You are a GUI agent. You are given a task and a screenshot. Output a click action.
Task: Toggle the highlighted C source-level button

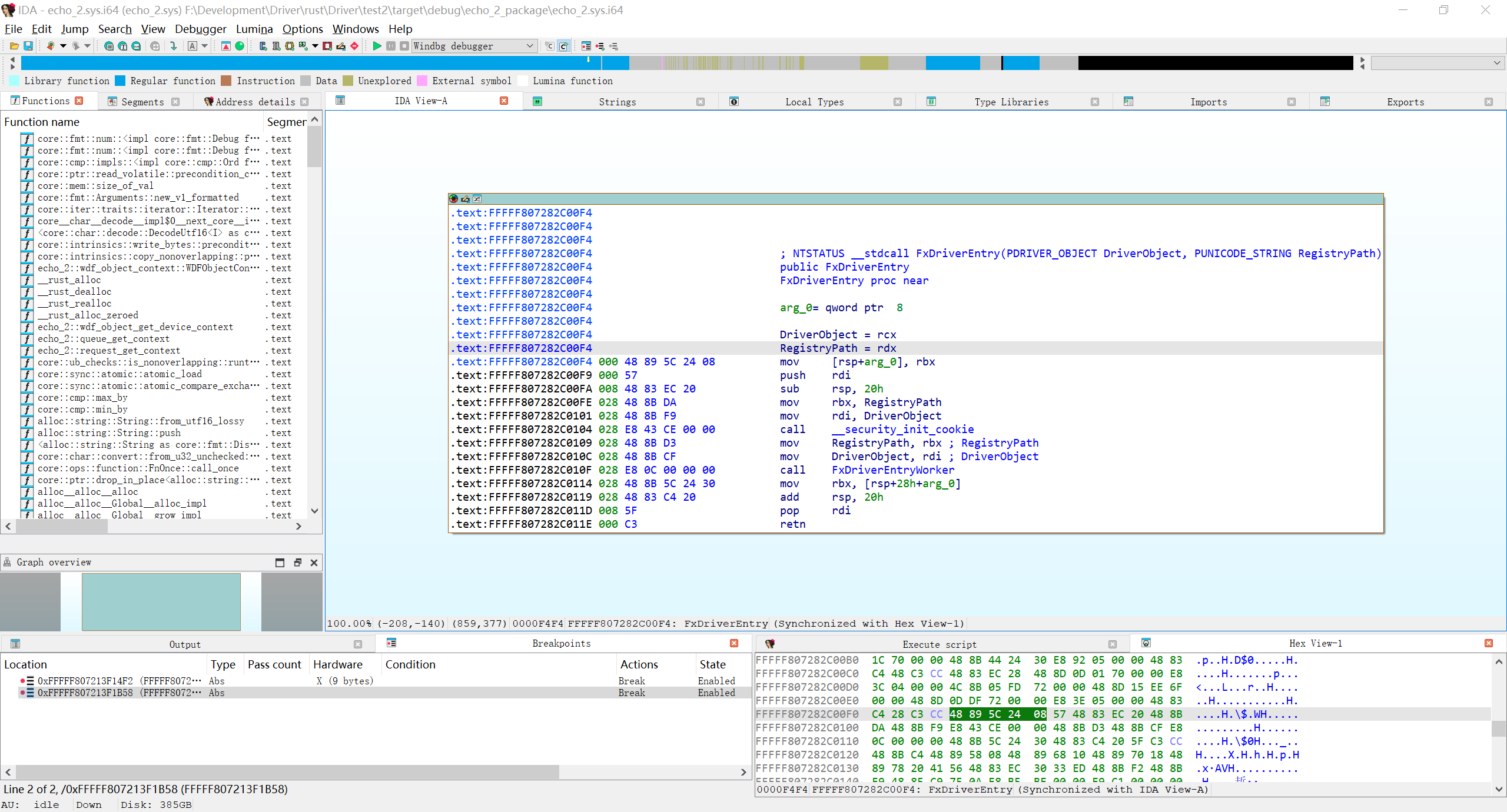pyautogui.click(x=563, y=46)
